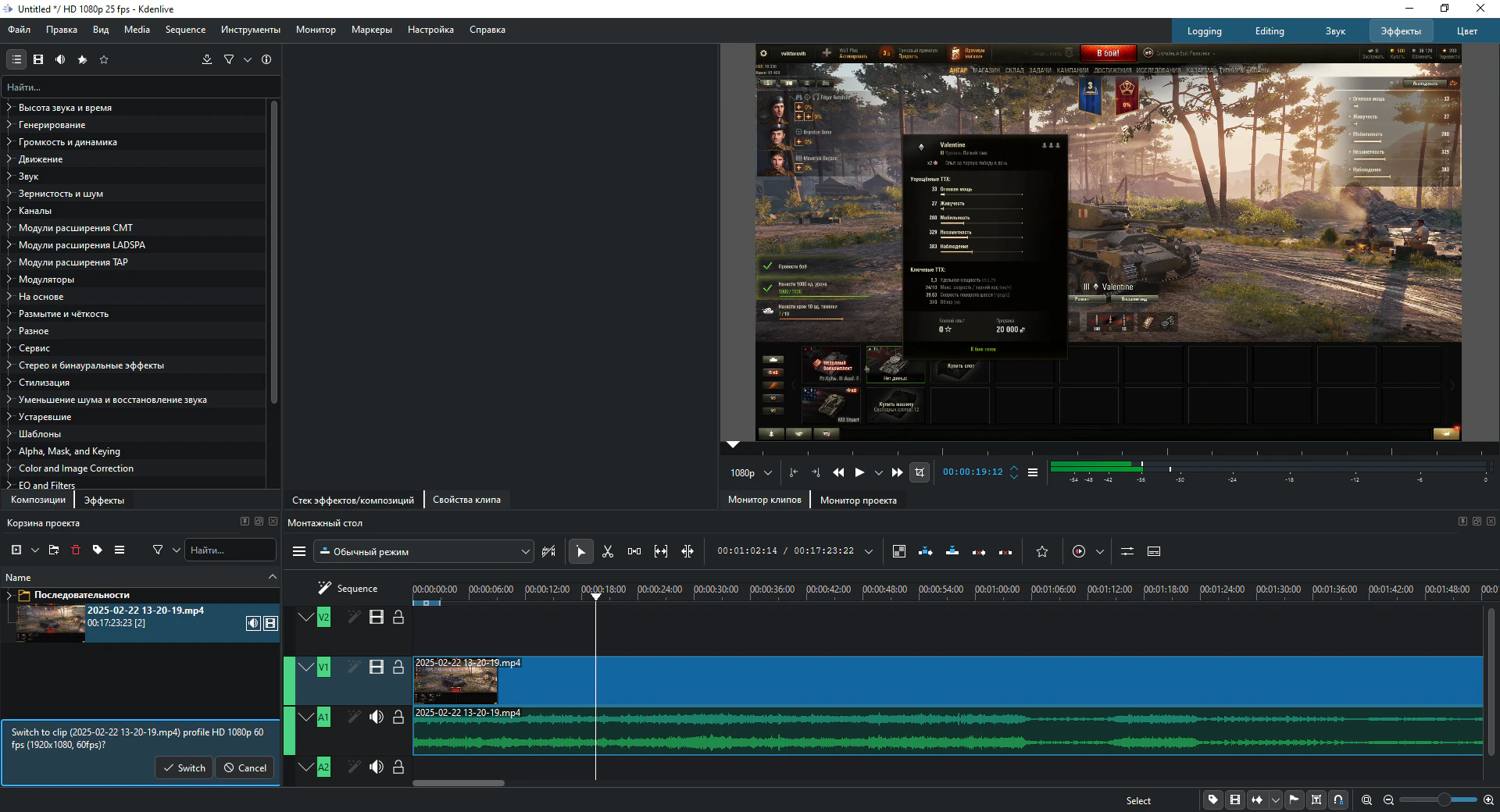The width and height of the screenshot is (1500, 812).
Task: Cancel the profile switch prompt
Action: pos(245,767)
